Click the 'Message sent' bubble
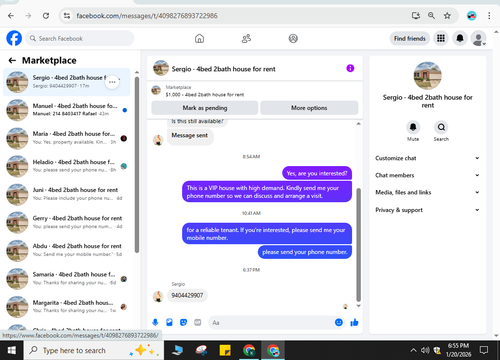This screenshot has width=500, height=360. [x=190, y=136]
